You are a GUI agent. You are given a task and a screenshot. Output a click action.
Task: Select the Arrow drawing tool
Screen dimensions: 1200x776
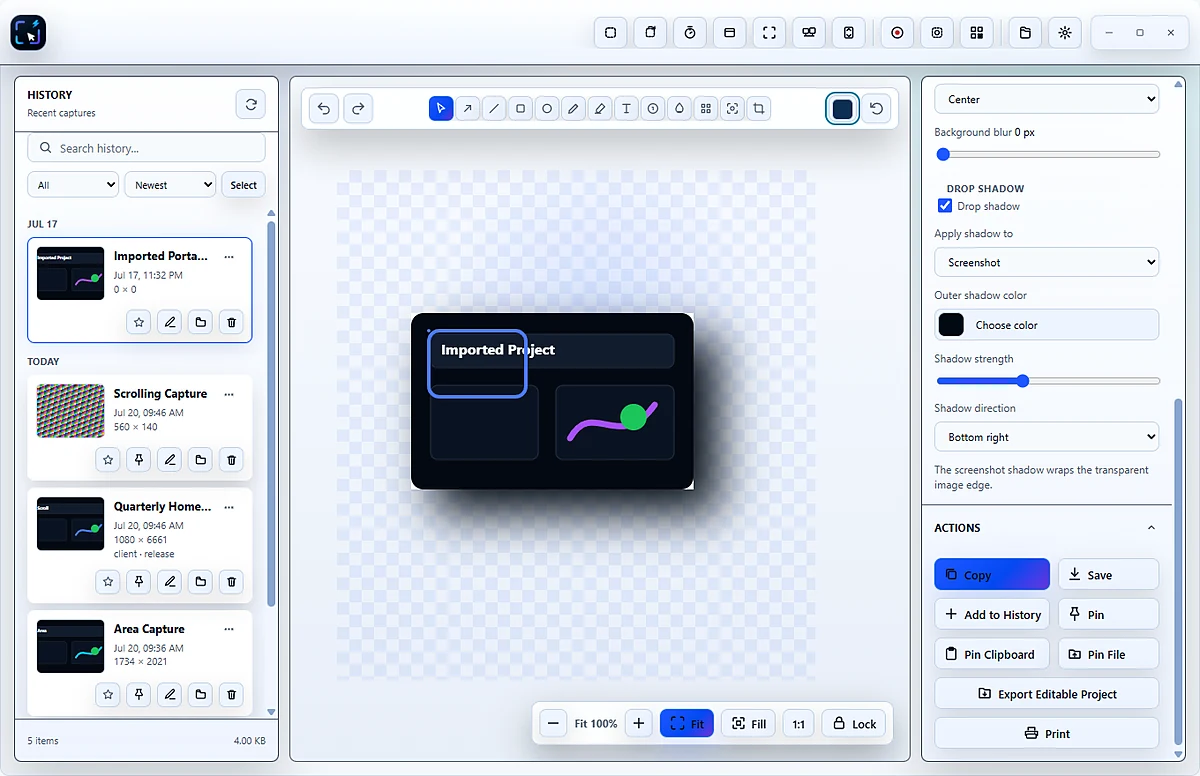[467, 108]
